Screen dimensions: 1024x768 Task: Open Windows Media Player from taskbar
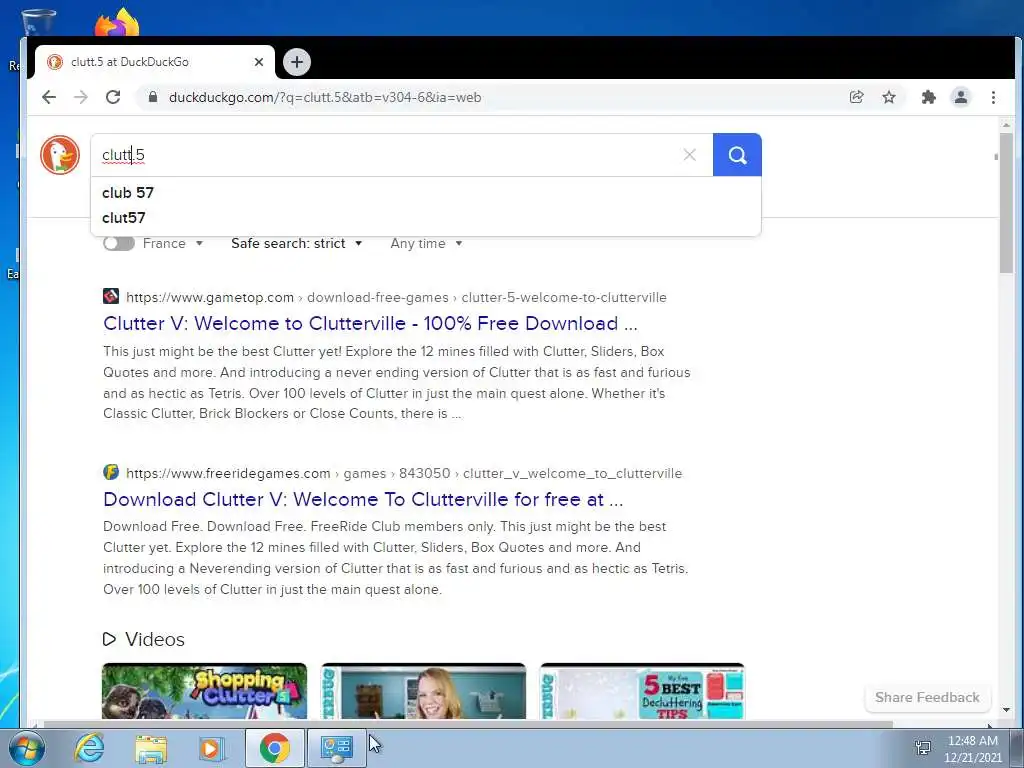click(x=211, y=748)
